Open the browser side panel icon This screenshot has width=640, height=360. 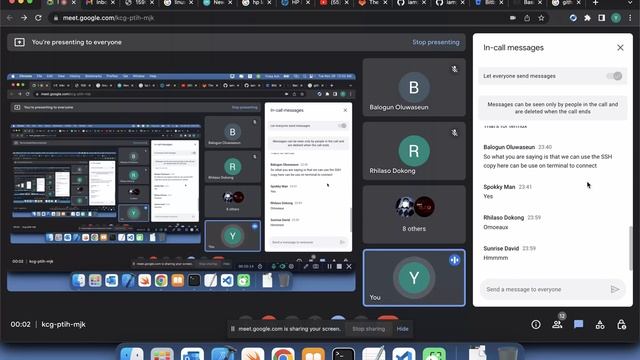602,18
